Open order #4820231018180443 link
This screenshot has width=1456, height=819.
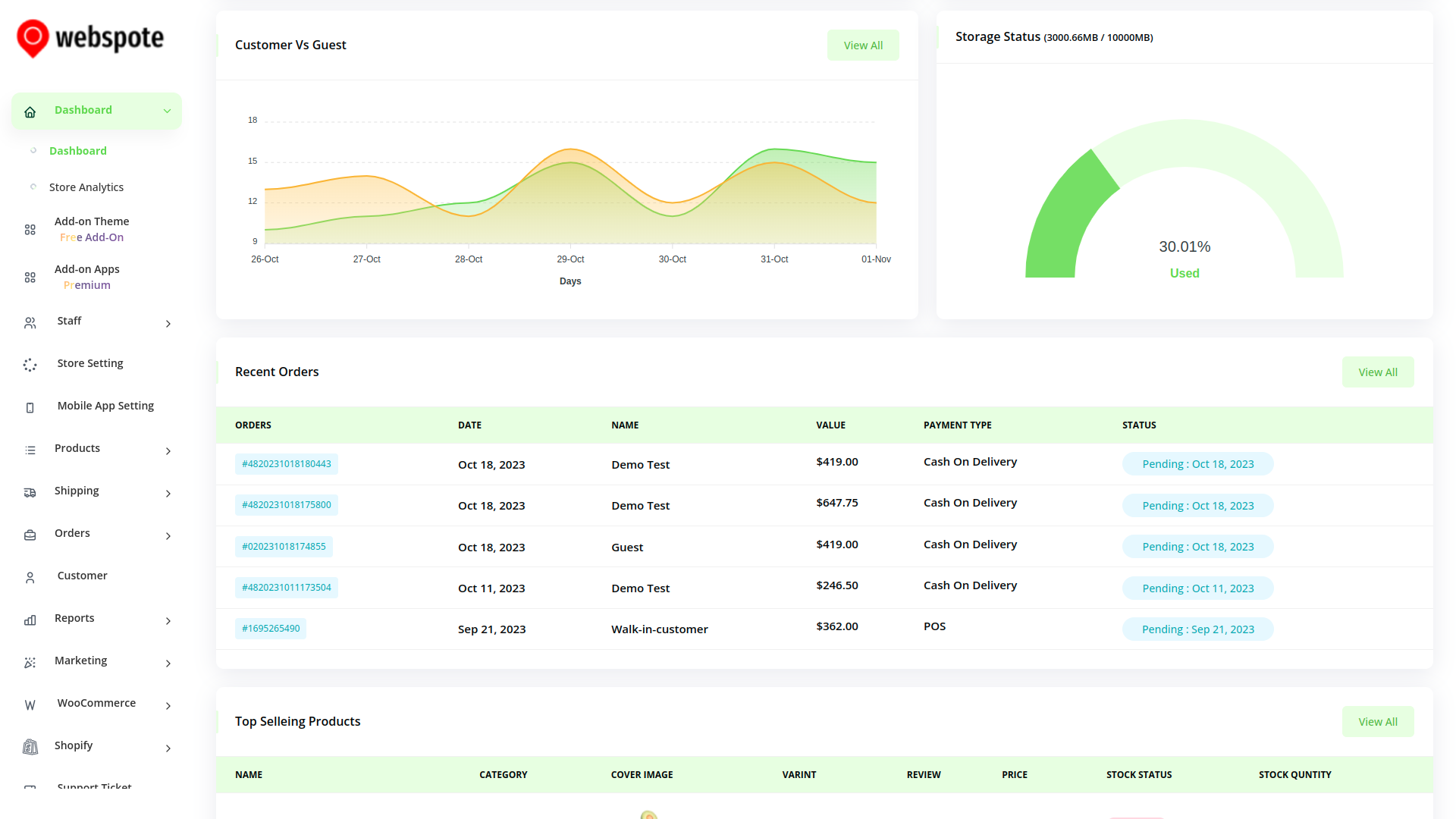pyautogui.click(x=286, y=464)
